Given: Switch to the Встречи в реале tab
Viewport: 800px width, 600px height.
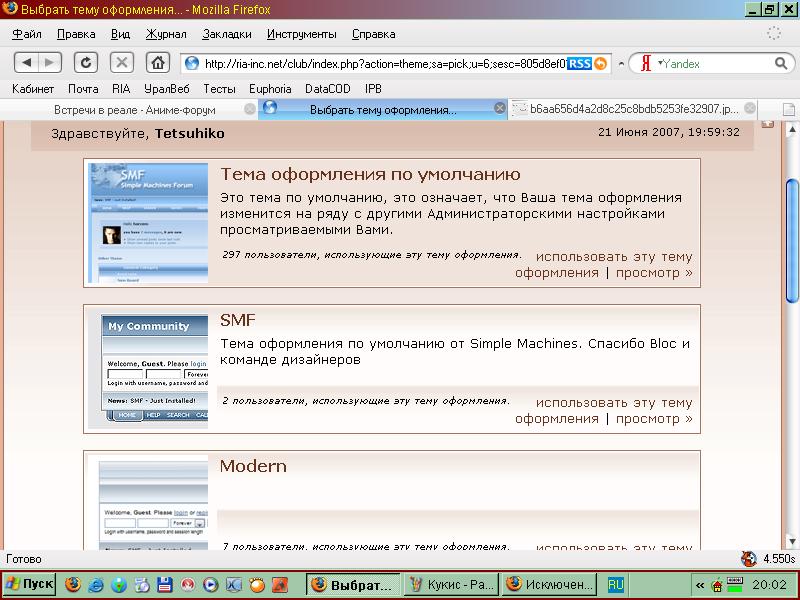Looking at the screenshot, I should (x=130, y=110).
